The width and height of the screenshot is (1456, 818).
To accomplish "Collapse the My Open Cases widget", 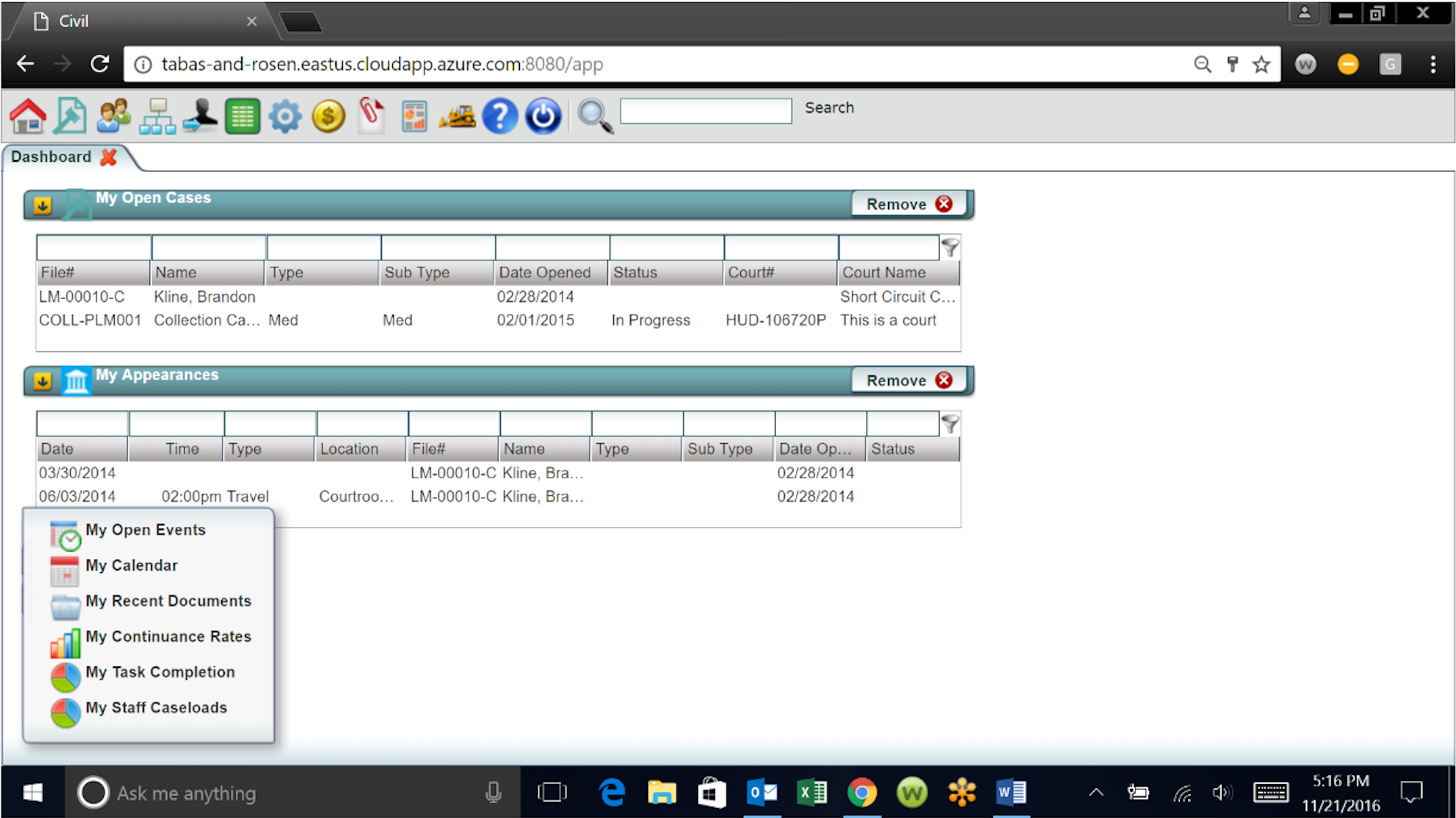I will tap(42, 205).
